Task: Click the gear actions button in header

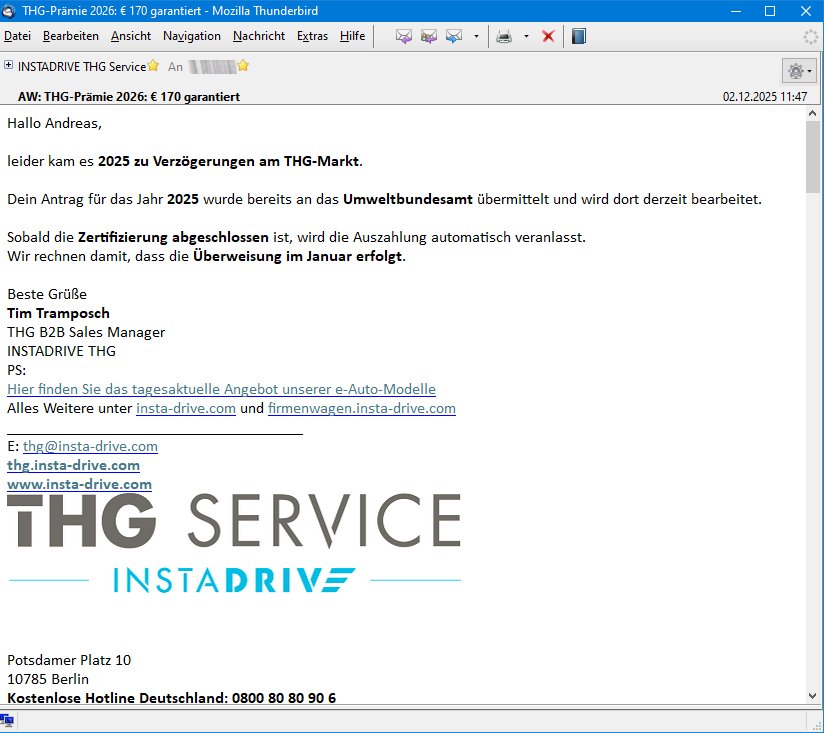Action: tap(798, 70)
